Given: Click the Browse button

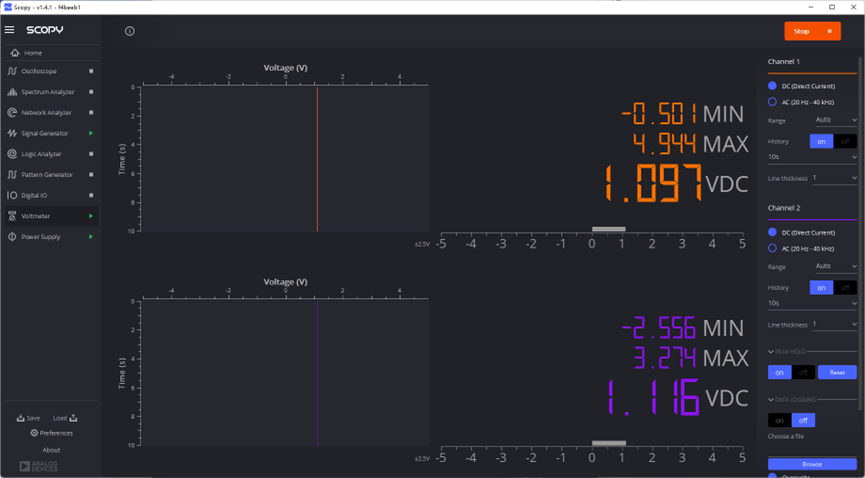Looking at the screenshot, I should (x=812, y=464).
